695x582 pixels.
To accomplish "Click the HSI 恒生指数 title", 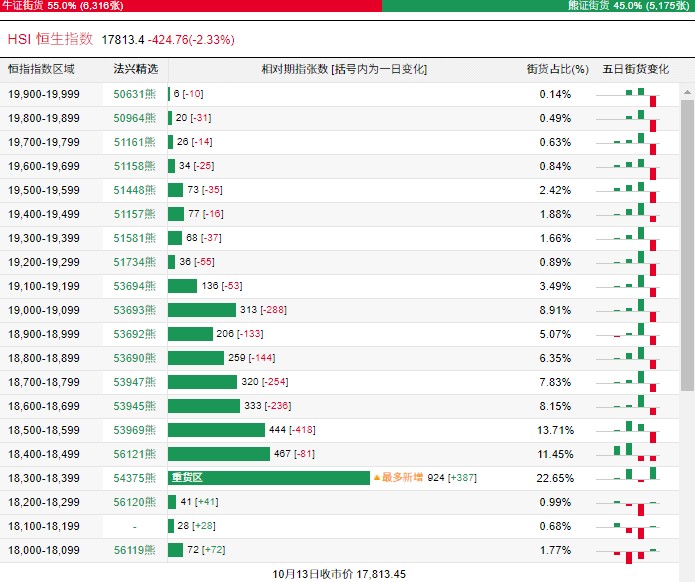I will click(x=51, y=39).
